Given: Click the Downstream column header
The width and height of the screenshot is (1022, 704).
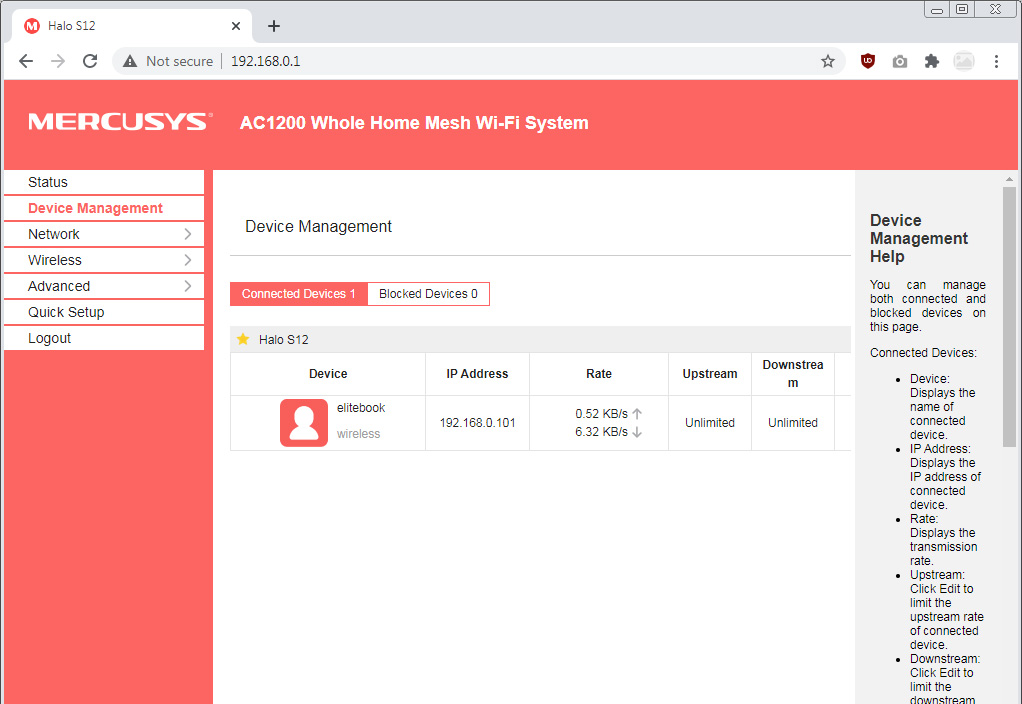Looking at the screenshot, I should [793, 374].
